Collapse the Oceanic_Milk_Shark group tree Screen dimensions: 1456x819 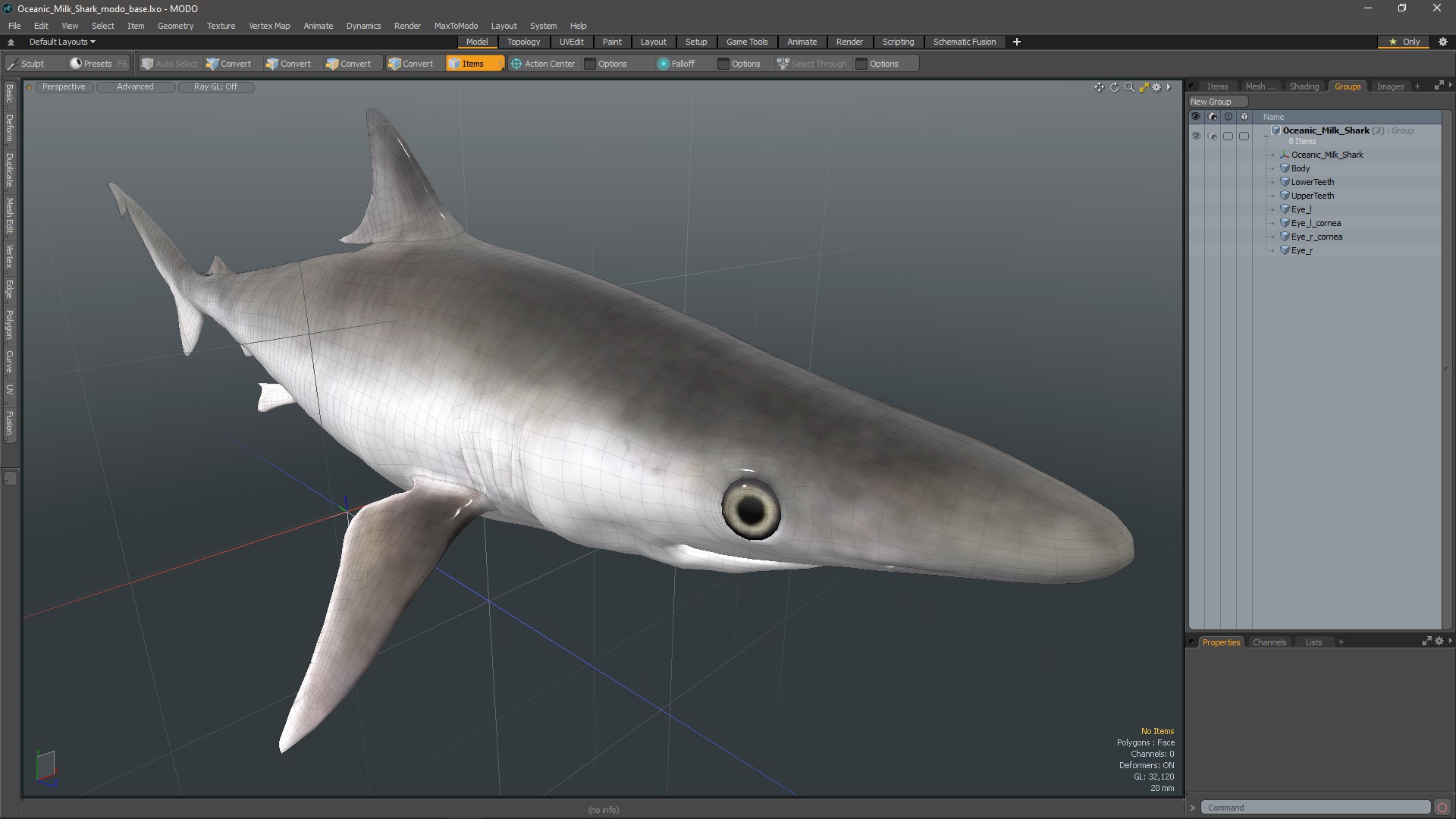pos(1266,136)
